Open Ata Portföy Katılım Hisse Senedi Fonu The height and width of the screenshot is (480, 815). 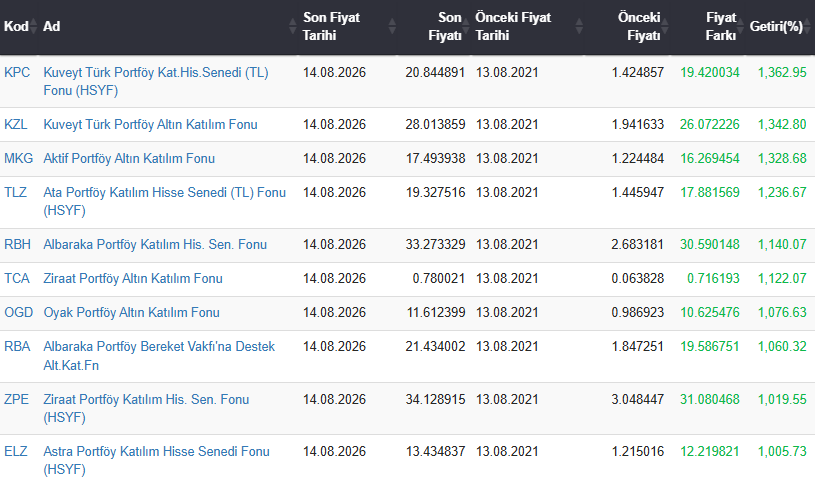(165, 201)
